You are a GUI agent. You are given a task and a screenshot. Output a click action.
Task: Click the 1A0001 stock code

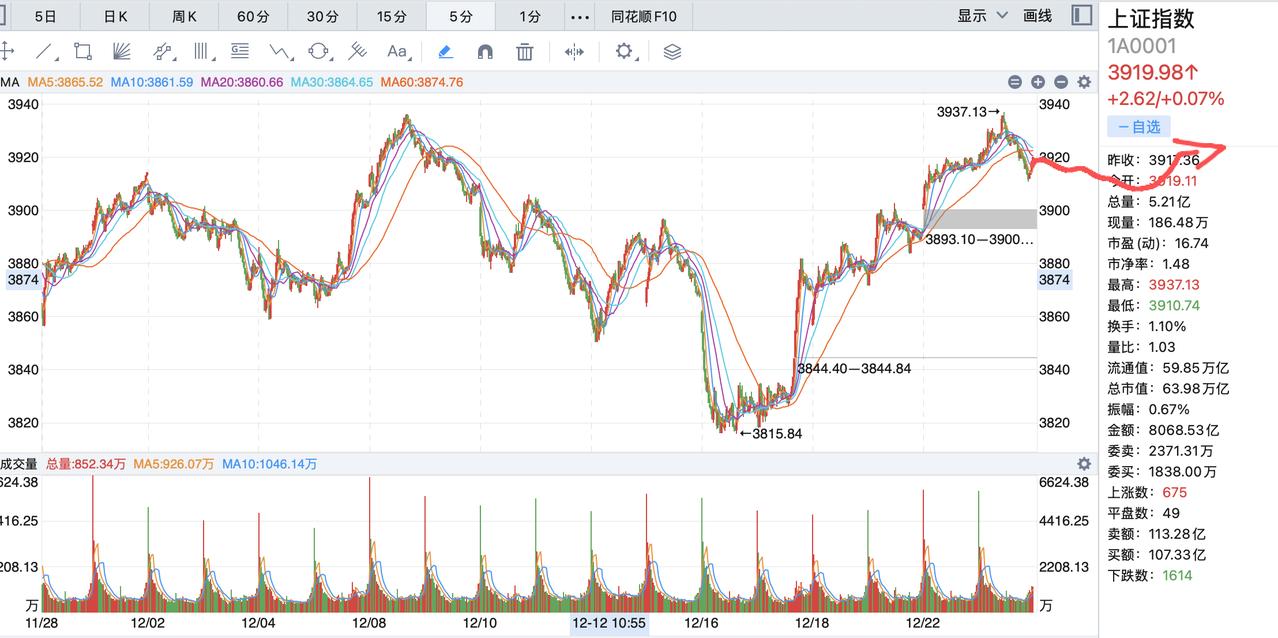coord(1142,46)
